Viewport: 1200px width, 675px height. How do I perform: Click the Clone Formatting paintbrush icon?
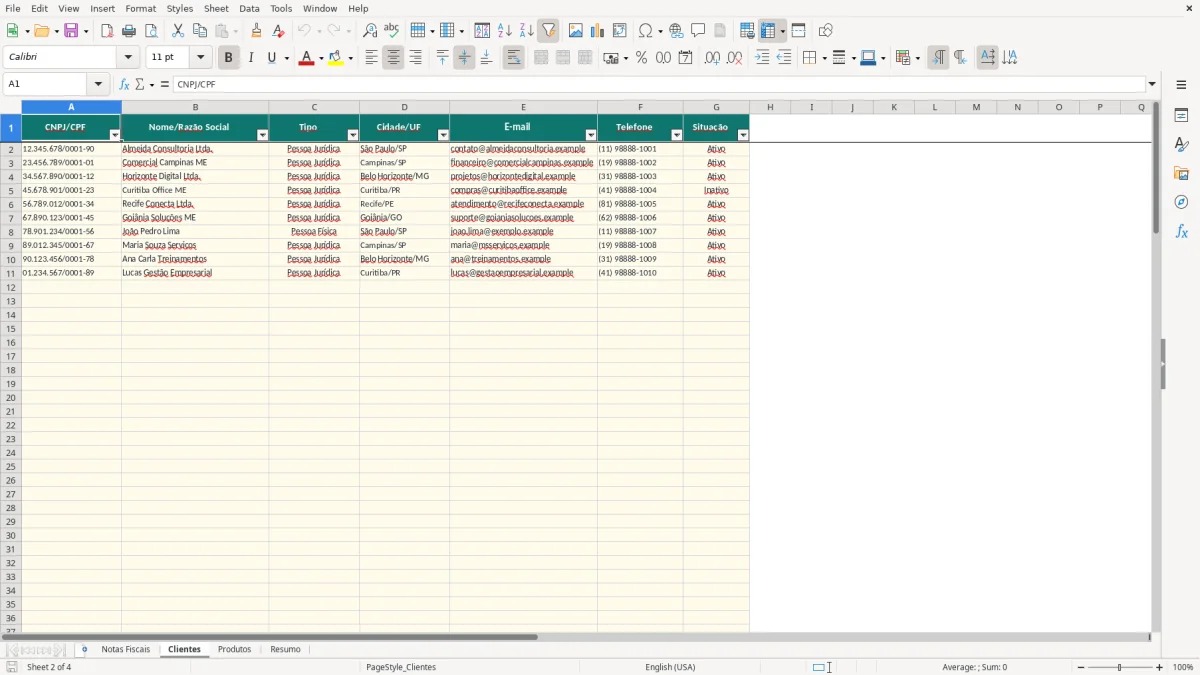tap(257, 31)
